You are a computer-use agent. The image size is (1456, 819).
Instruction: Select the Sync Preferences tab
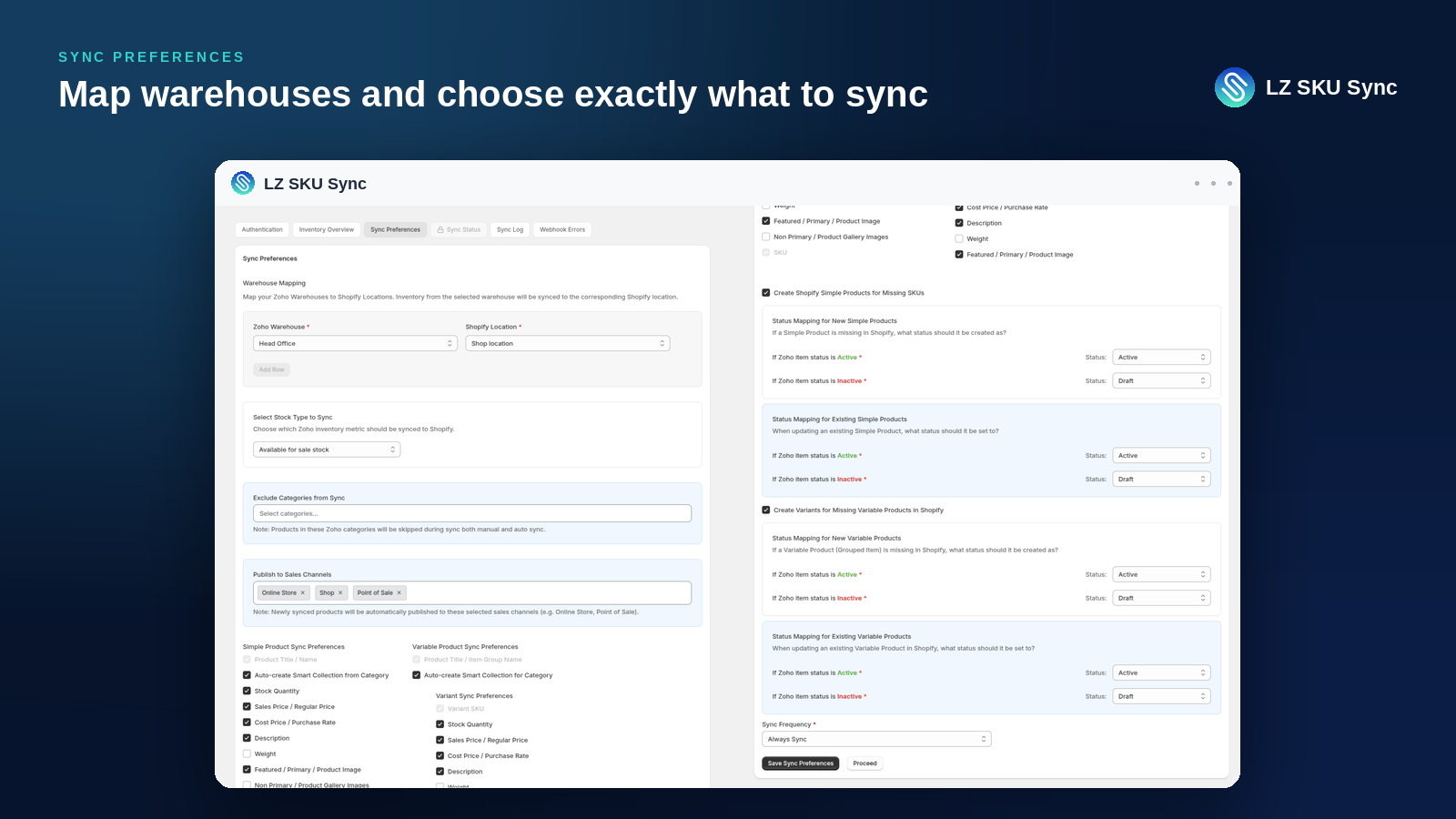(x=396, y=229)
